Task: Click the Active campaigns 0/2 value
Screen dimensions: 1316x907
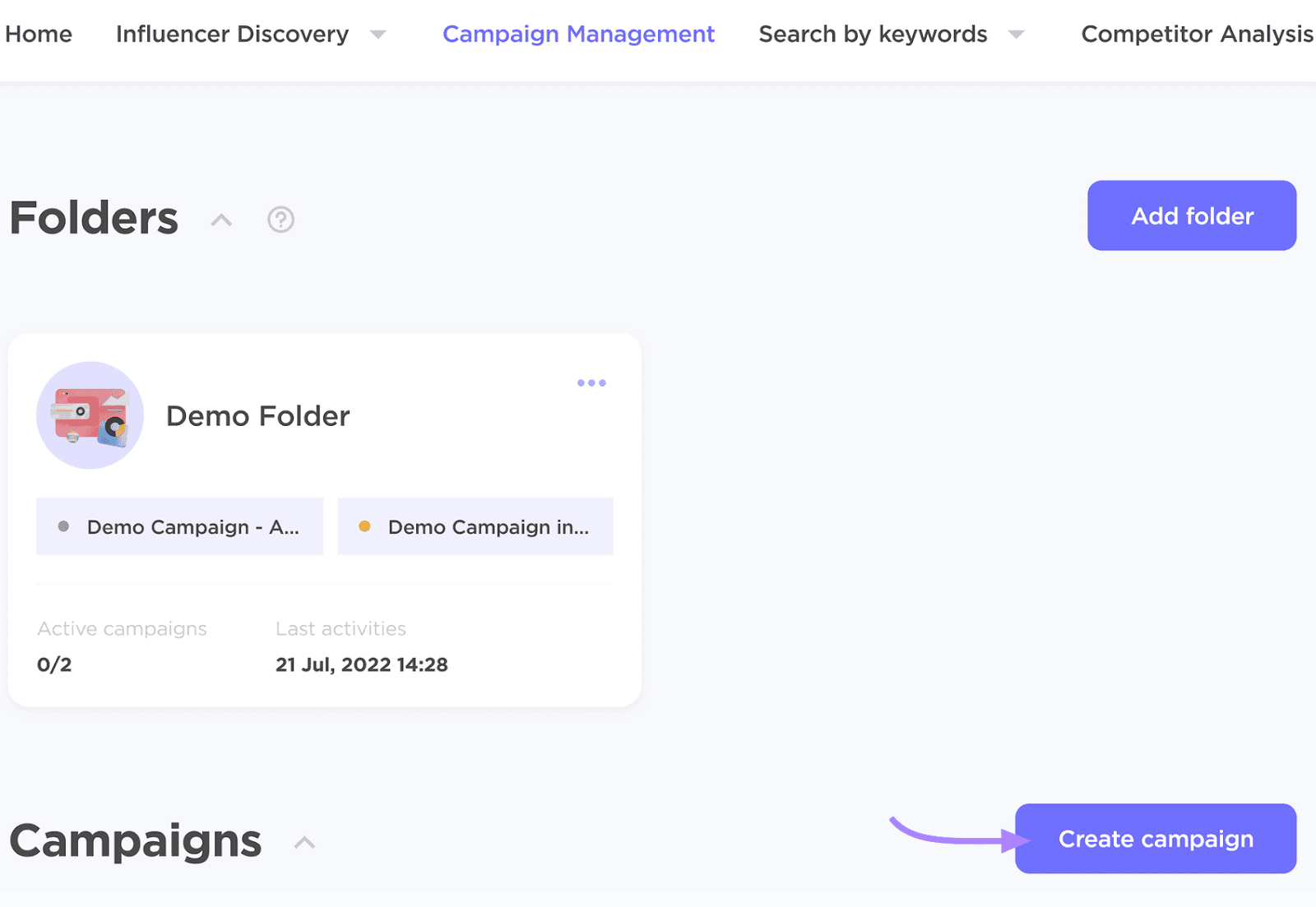Action: (55, 664)
